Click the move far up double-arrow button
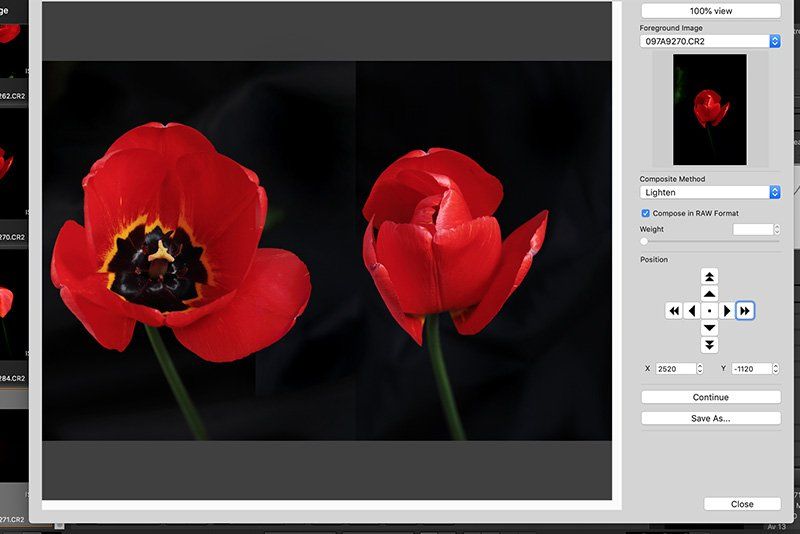The width and height of the screenshot is (800, 534). [x=709, y=276]
